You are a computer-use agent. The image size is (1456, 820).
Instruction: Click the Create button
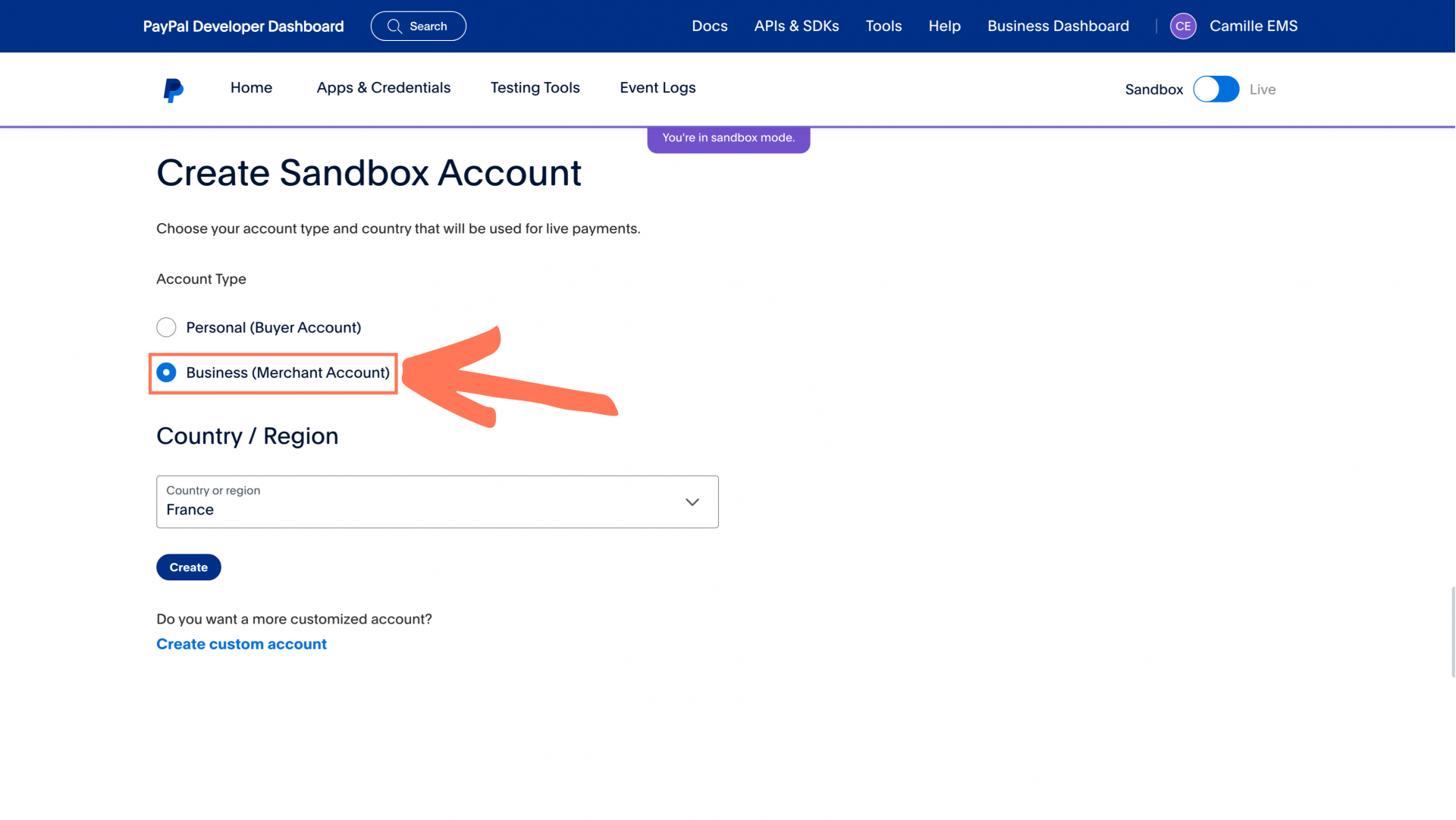pyautogui.click(x=188, y=567)
